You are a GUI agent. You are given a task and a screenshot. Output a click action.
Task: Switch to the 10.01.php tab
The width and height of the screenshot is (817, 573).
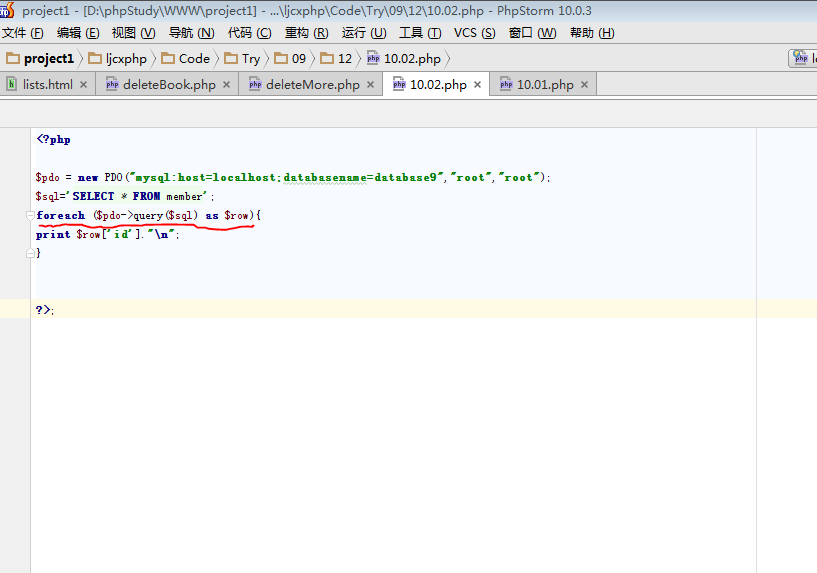[x=544, y=84]
